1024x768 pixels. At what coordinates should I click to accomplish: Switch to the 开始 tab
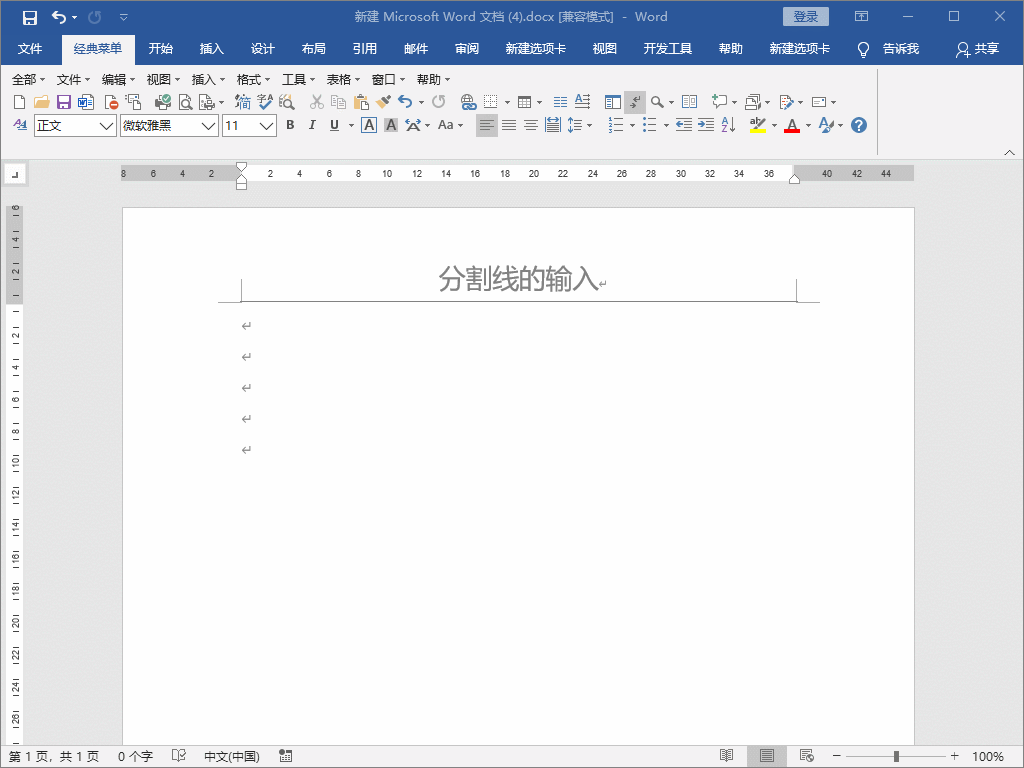pyautogui.click(x=161, y=48)
